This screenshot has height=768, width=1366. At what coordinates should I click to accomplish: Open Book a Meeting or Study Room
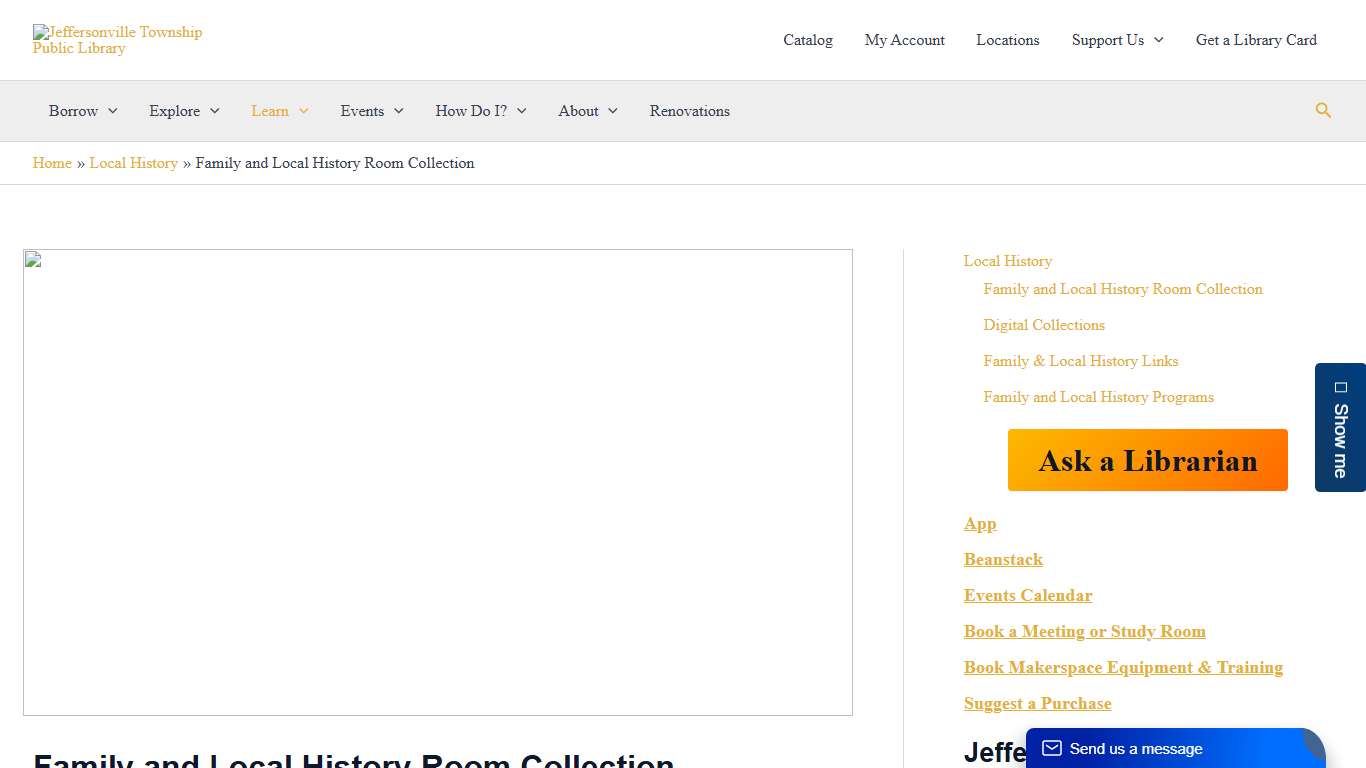pyautogui.click(x=1084, y=631)
